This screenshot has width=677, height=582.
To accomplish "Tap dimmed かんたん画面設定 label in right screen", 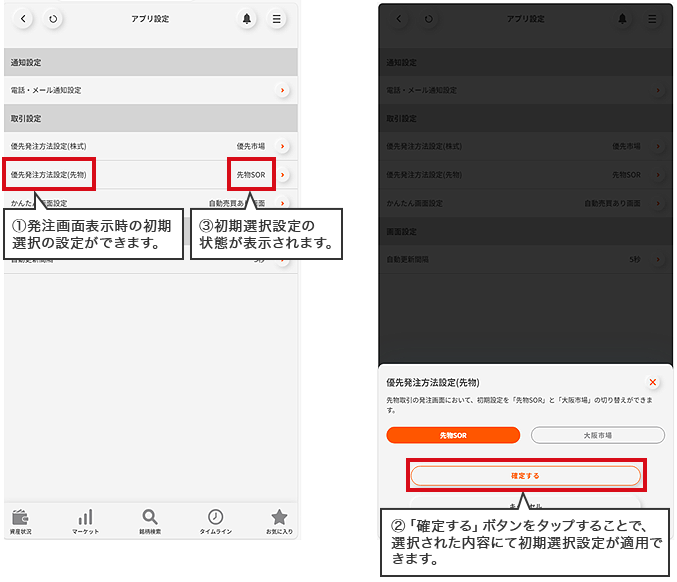I will (x=414, y=203).
